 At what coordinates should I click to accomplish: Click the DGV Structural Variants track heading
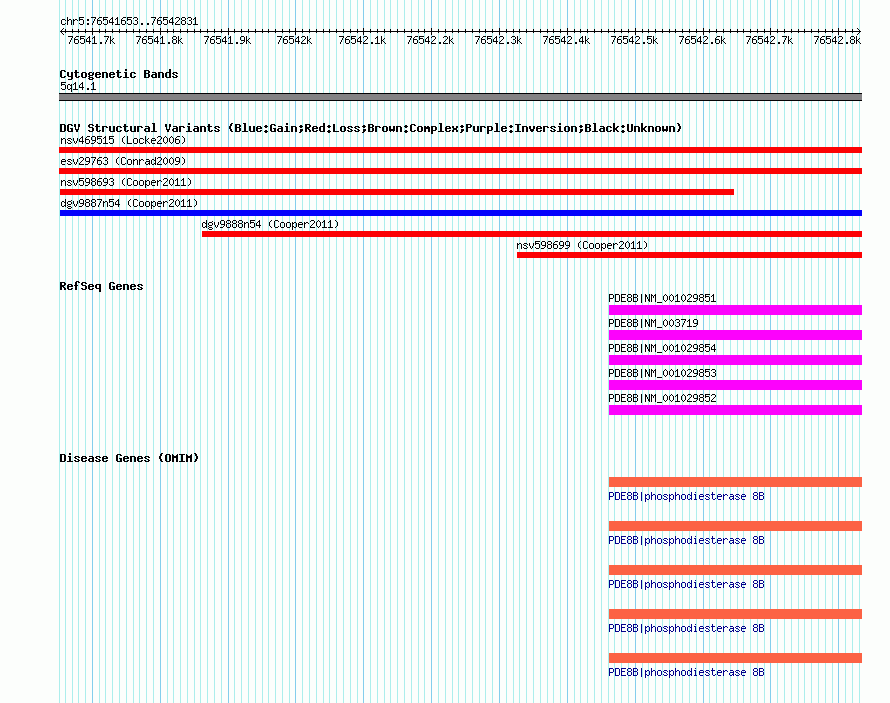coord(370,128)
